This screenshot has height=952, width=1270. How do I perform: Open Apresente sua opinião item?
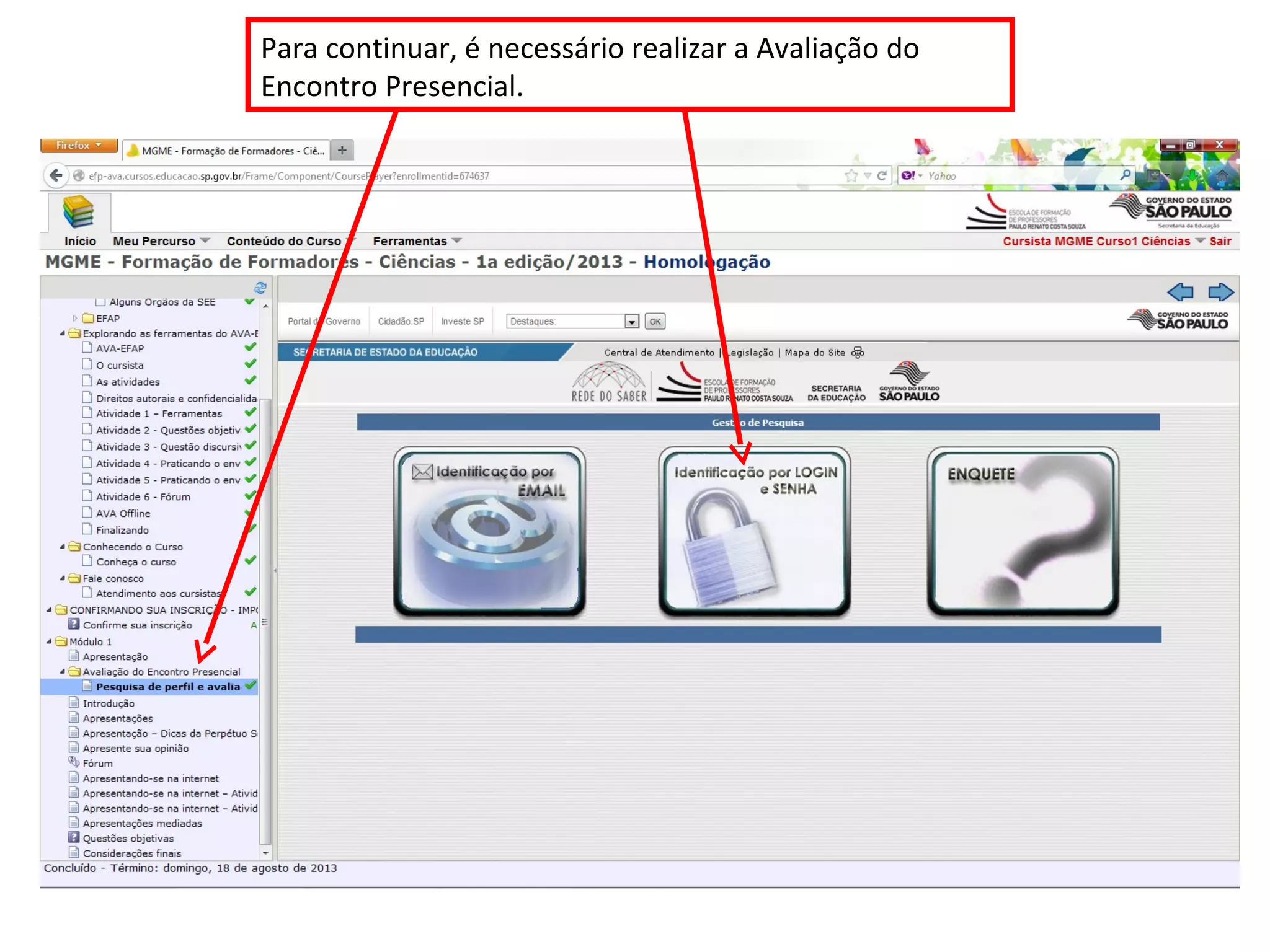pos(136,748)
